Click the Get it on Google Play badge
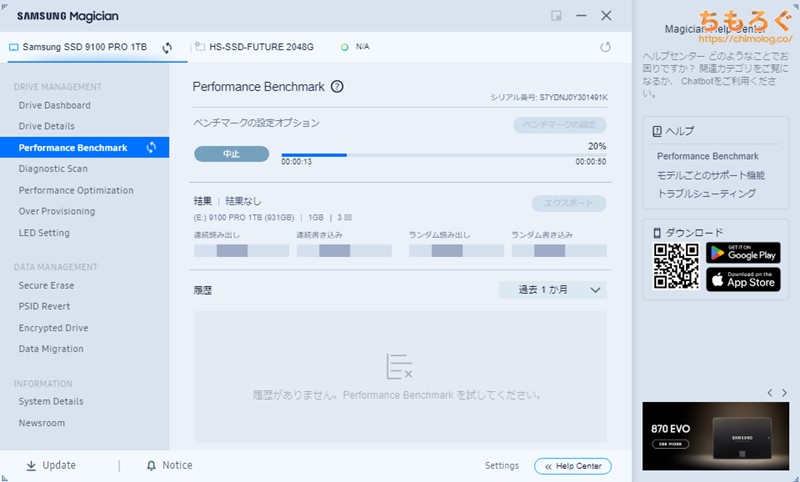 click(x=743, y=253)
